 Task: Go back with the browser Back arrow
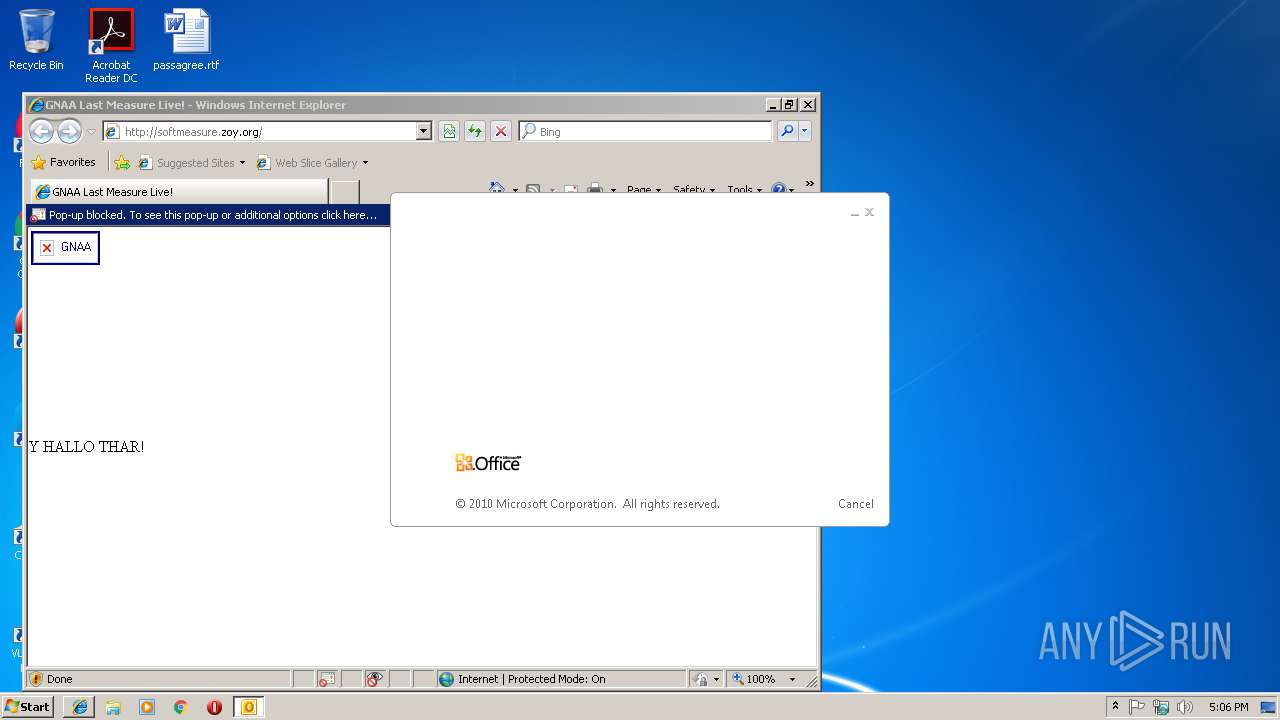click(41, 131)
